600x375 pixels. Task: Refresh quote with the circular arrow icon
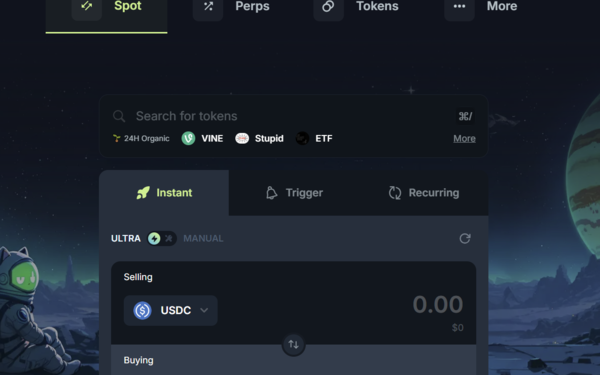tap(465, 239)
